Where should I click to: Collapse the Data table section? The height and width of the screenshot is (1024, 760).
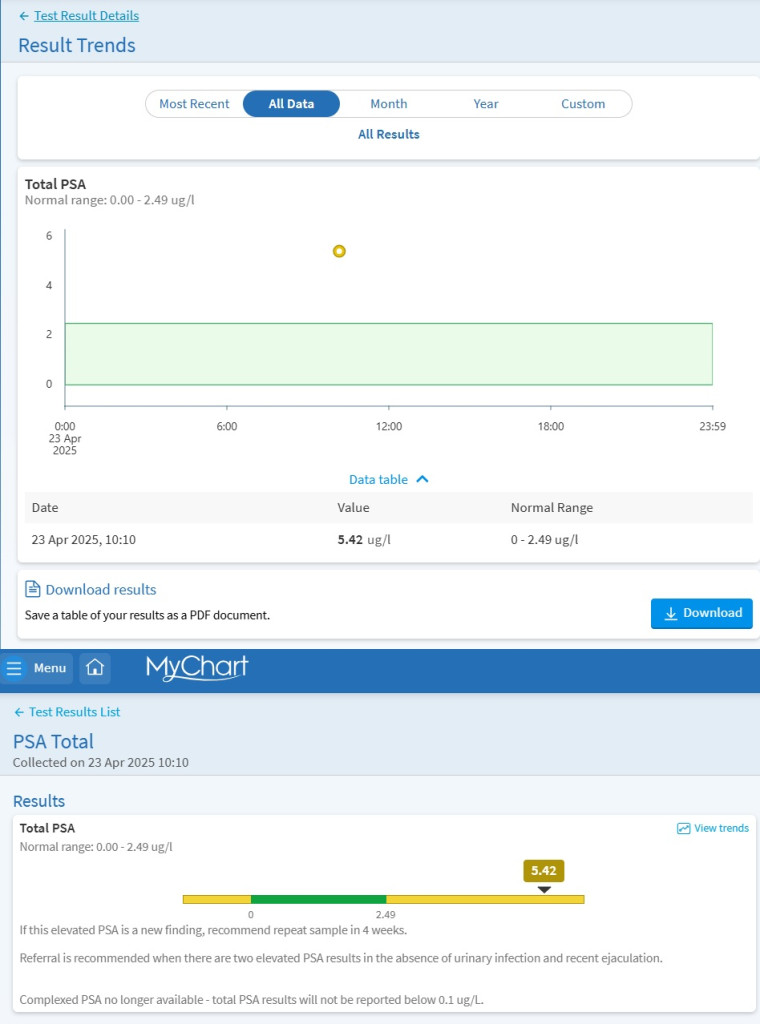point(388,479)
